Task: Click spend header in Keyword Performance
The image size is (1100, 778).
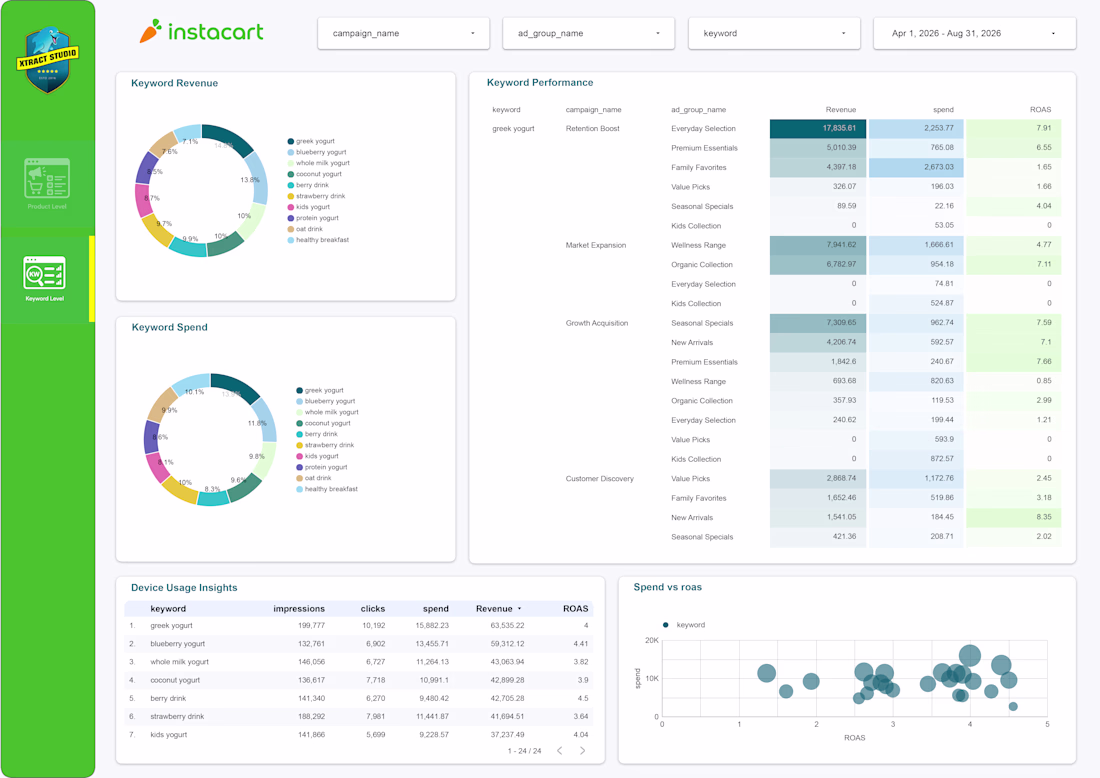Action: 943,109
